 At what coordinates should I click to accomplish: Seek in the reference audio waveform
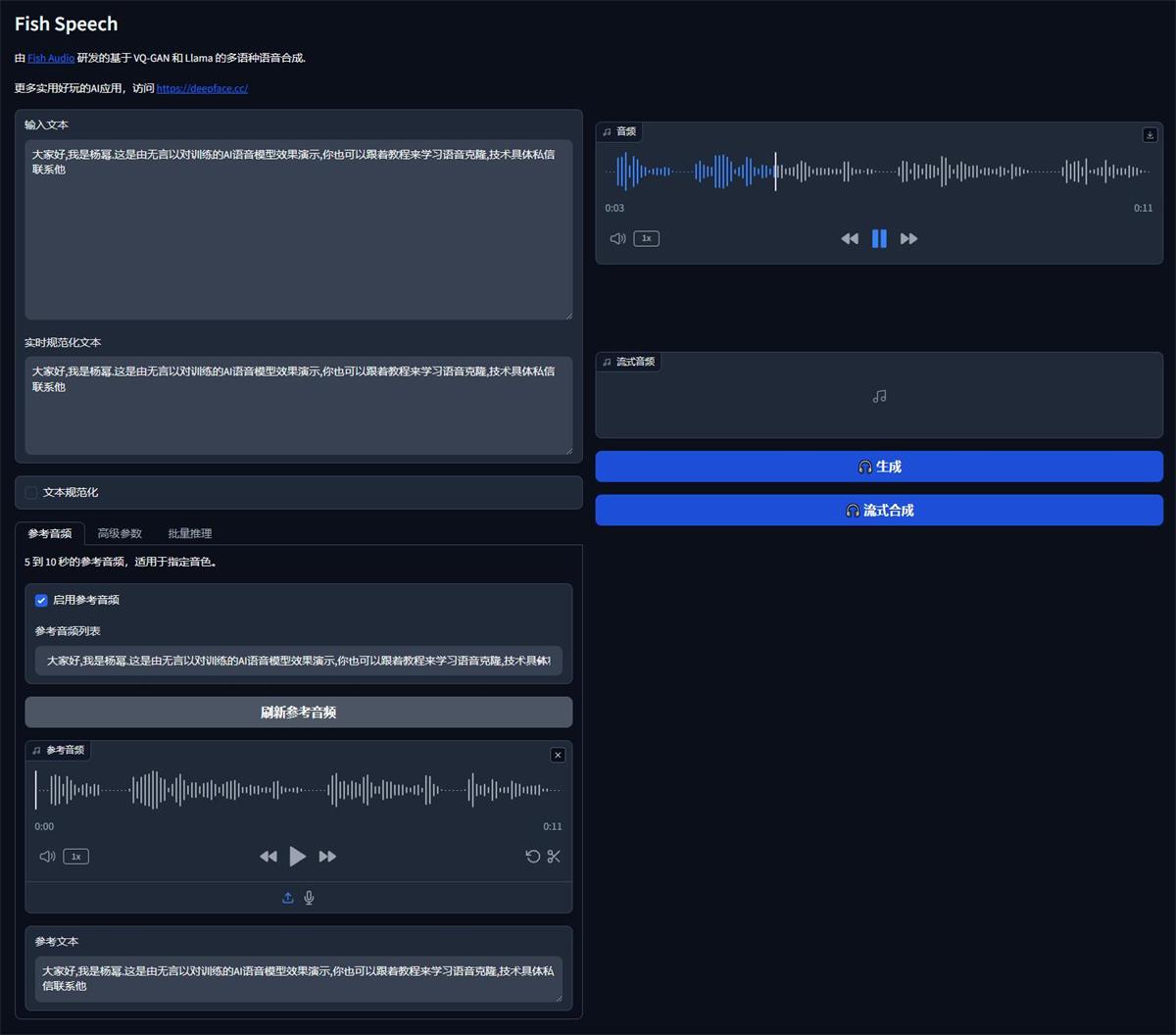pyautogui.click(x=299, y=790)
